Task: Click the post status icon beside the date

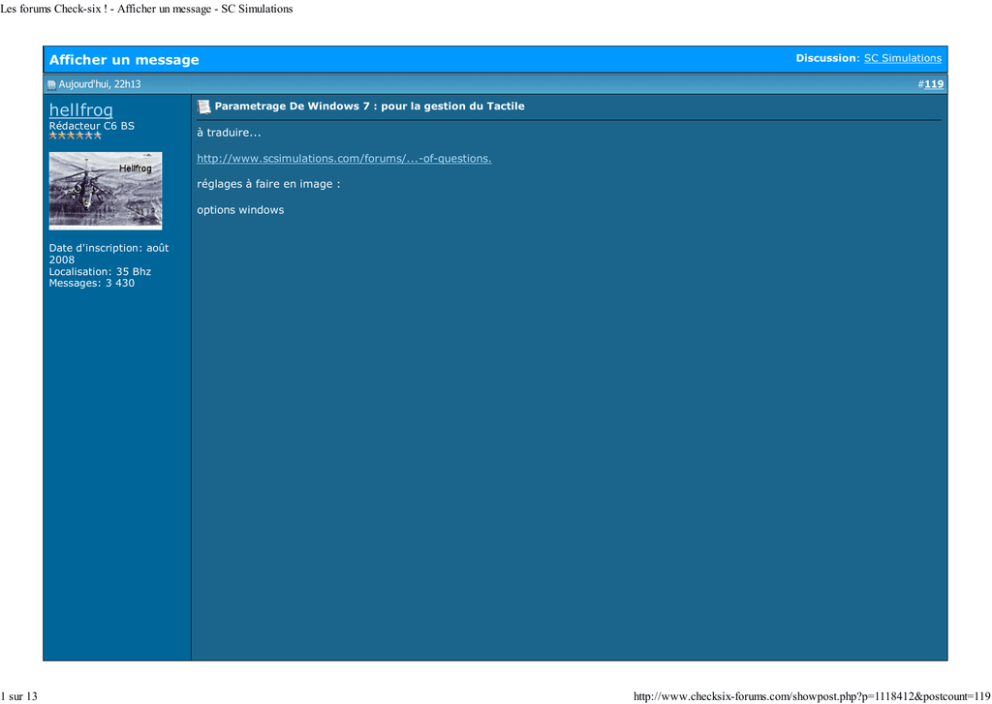Action: coord(52,85)
